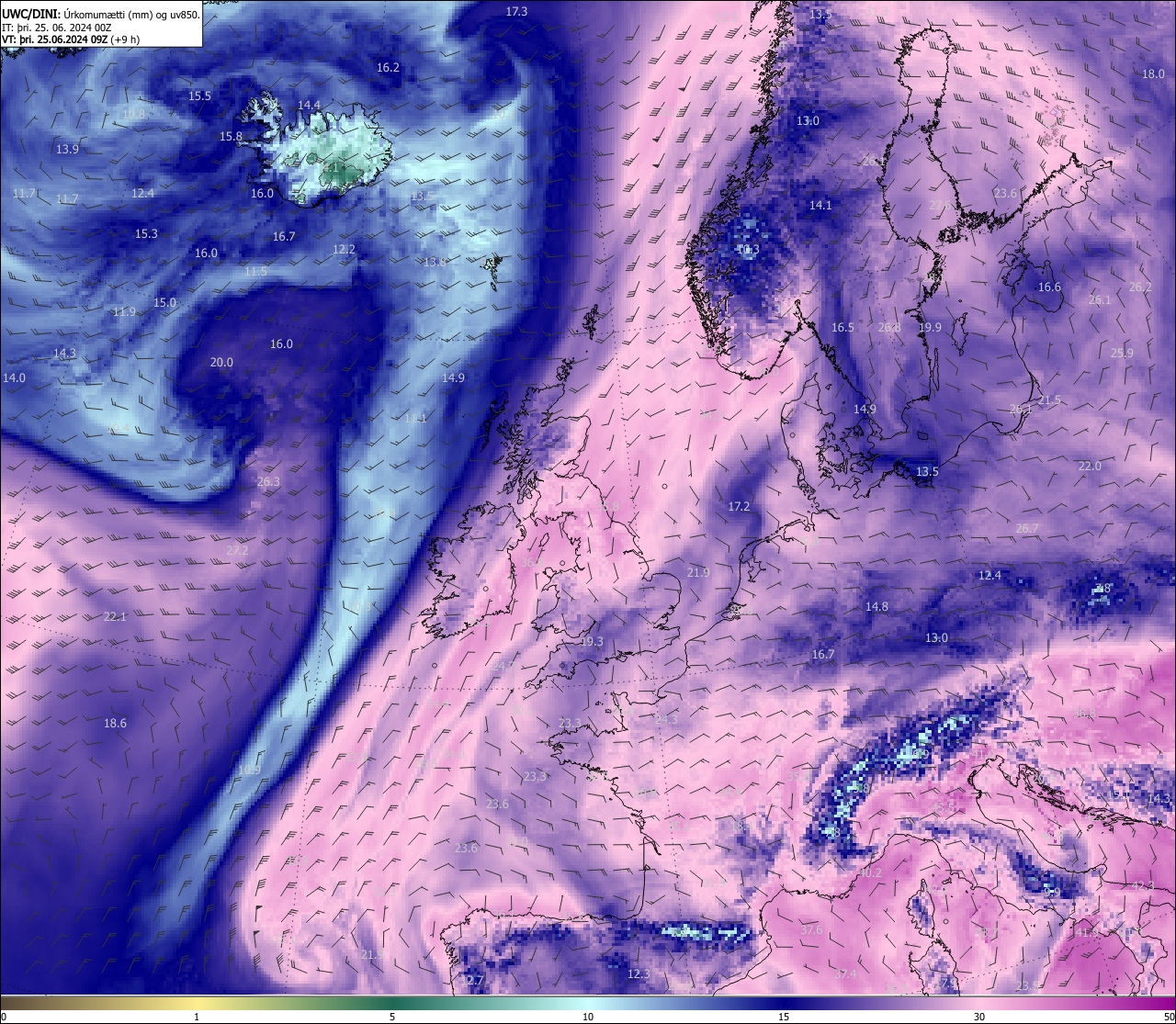This screenshot has height=1024, width=1176.
Task: Select the 19.3 value over southern England
Action: [592, 641]
